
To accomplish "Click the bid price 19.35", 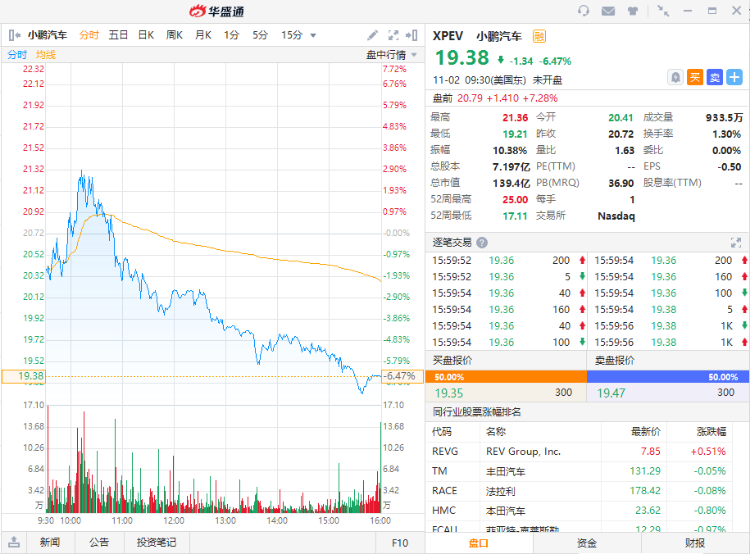I will [x=449, y=393].
